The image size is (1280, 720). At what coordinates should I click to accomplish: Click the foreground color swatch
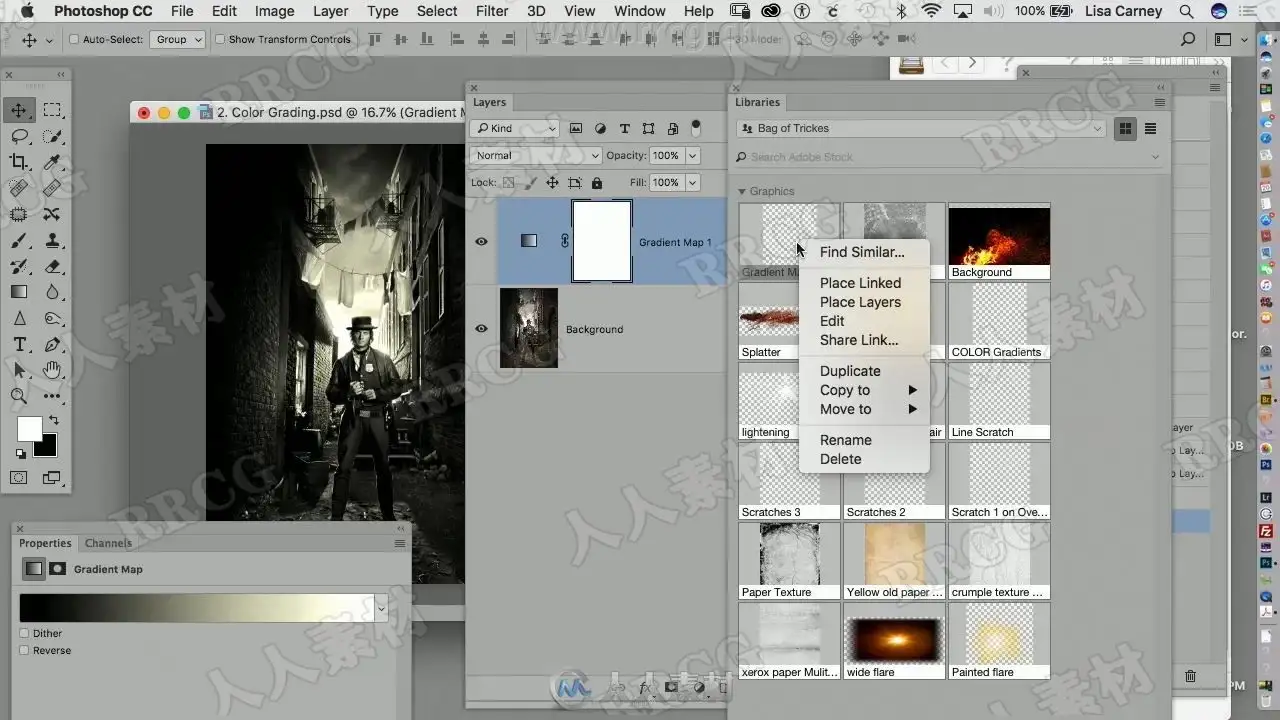[29, 429]
